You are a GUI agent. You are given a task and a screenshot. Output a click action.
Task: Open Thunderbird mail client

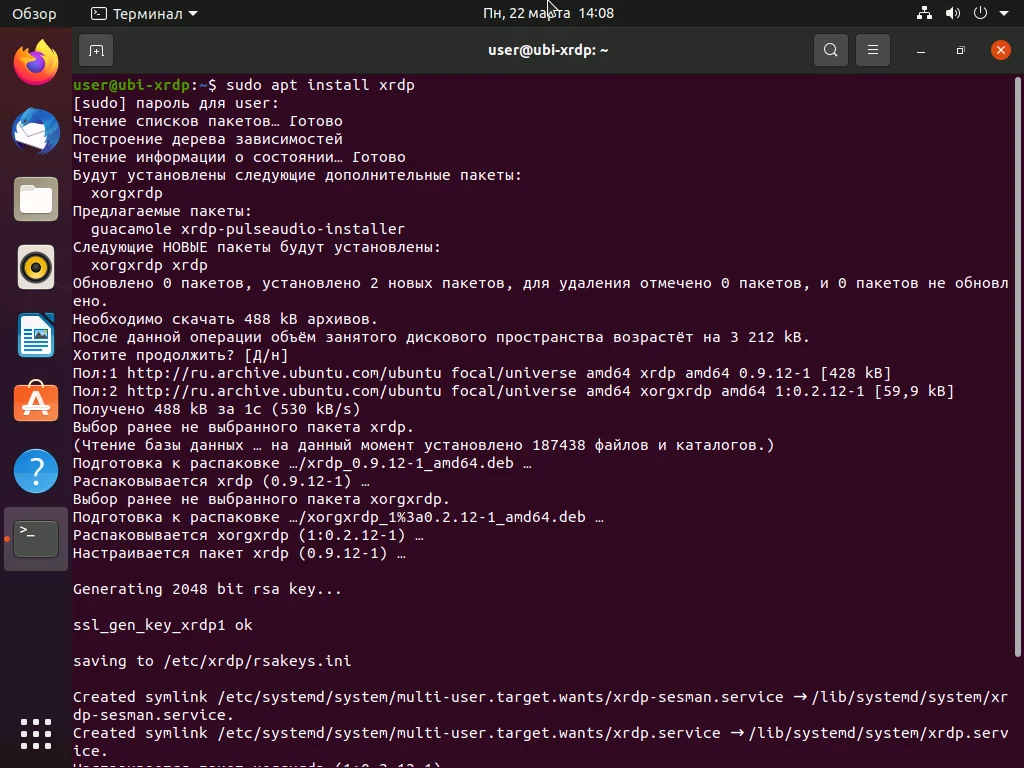point(35,131)
